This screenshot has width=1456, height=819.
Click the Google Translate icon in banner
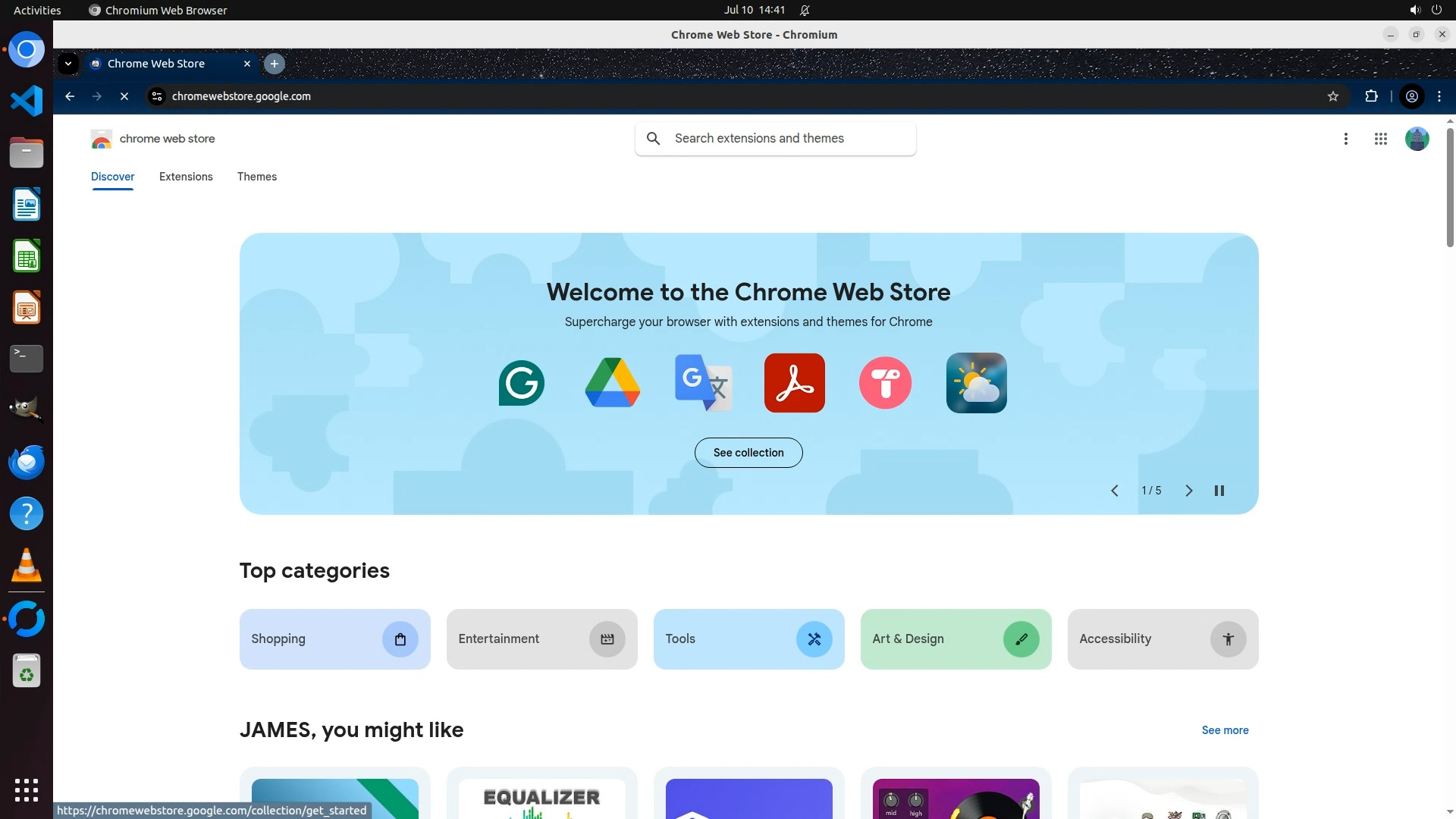703,383
